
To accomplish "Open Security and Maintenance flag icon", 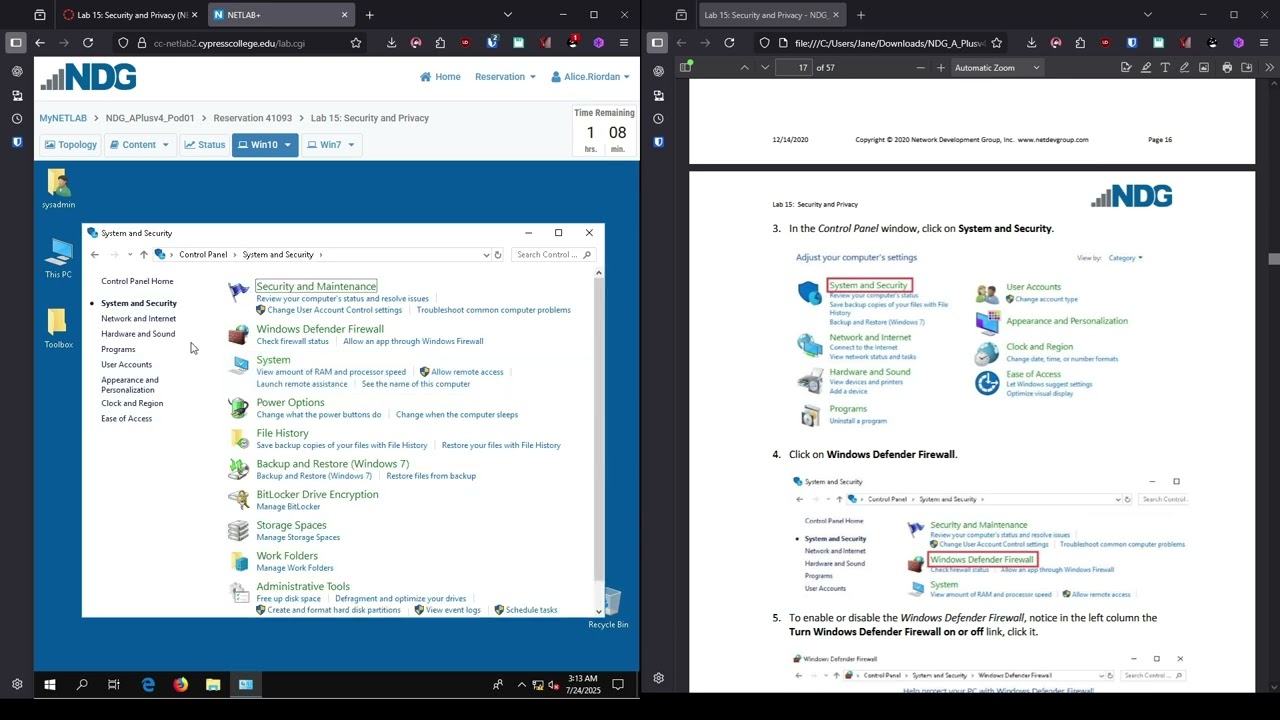I will pos(238,291).
